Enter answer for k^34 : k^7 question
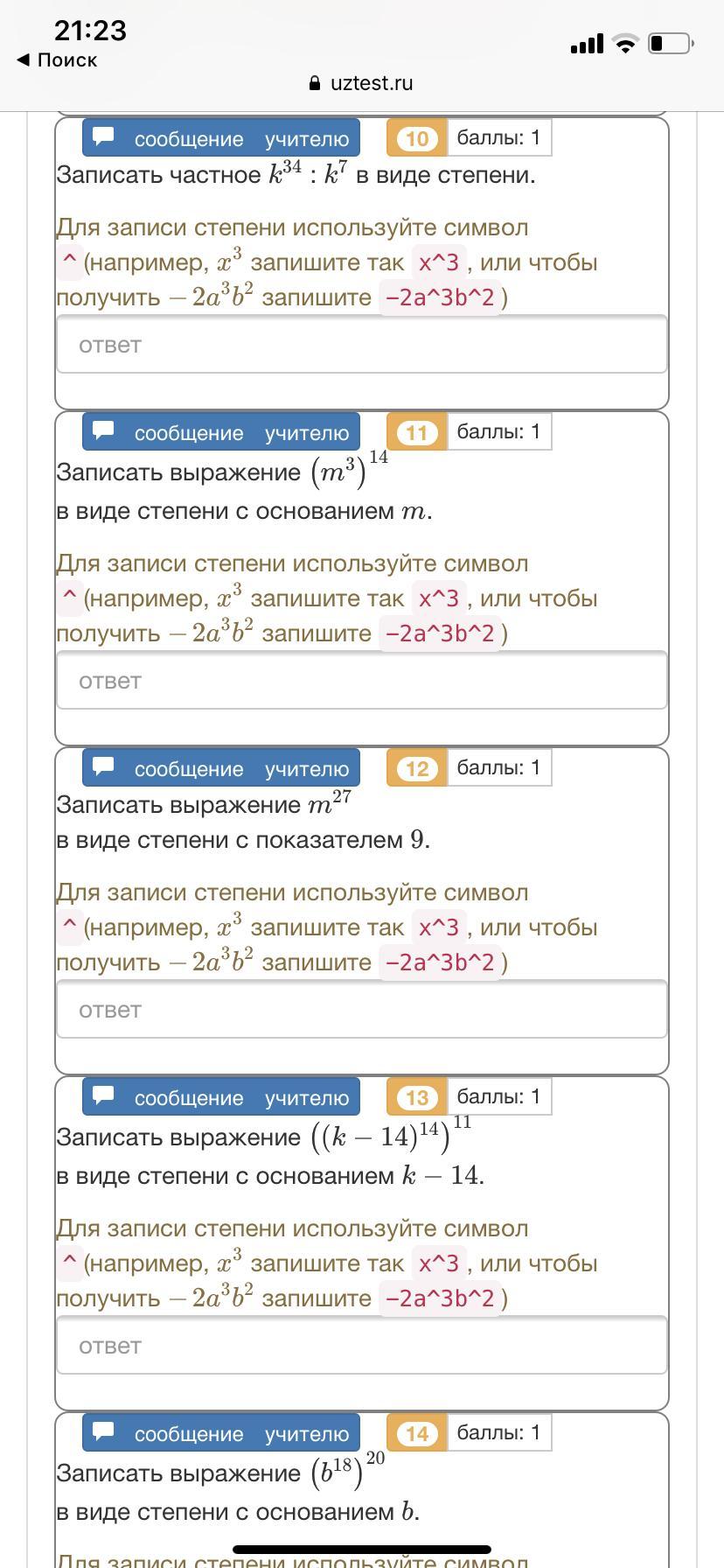724x1568 pixels. (362, 345)
